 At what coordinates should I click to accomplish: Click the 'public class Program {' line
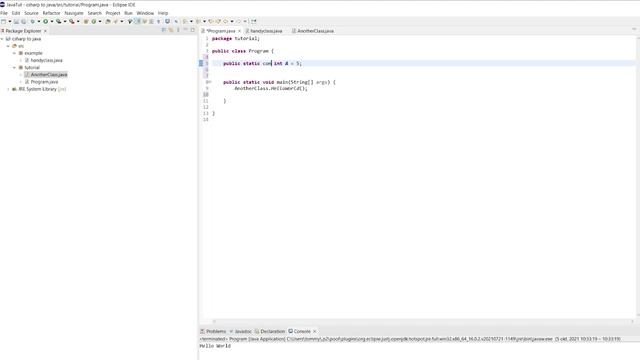click(243, 51)
